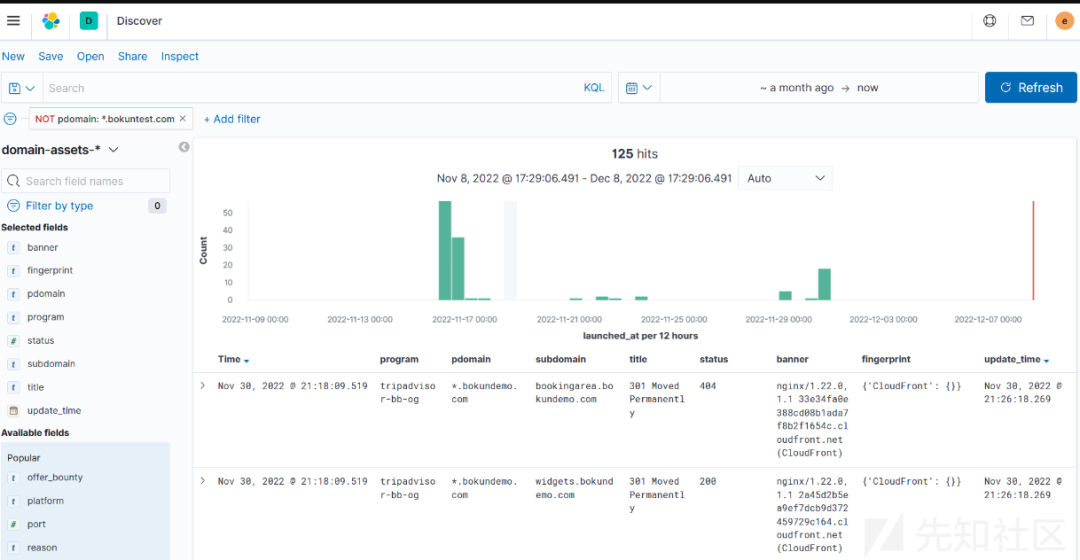
Task: Click Search field names input
Action: 85,181
